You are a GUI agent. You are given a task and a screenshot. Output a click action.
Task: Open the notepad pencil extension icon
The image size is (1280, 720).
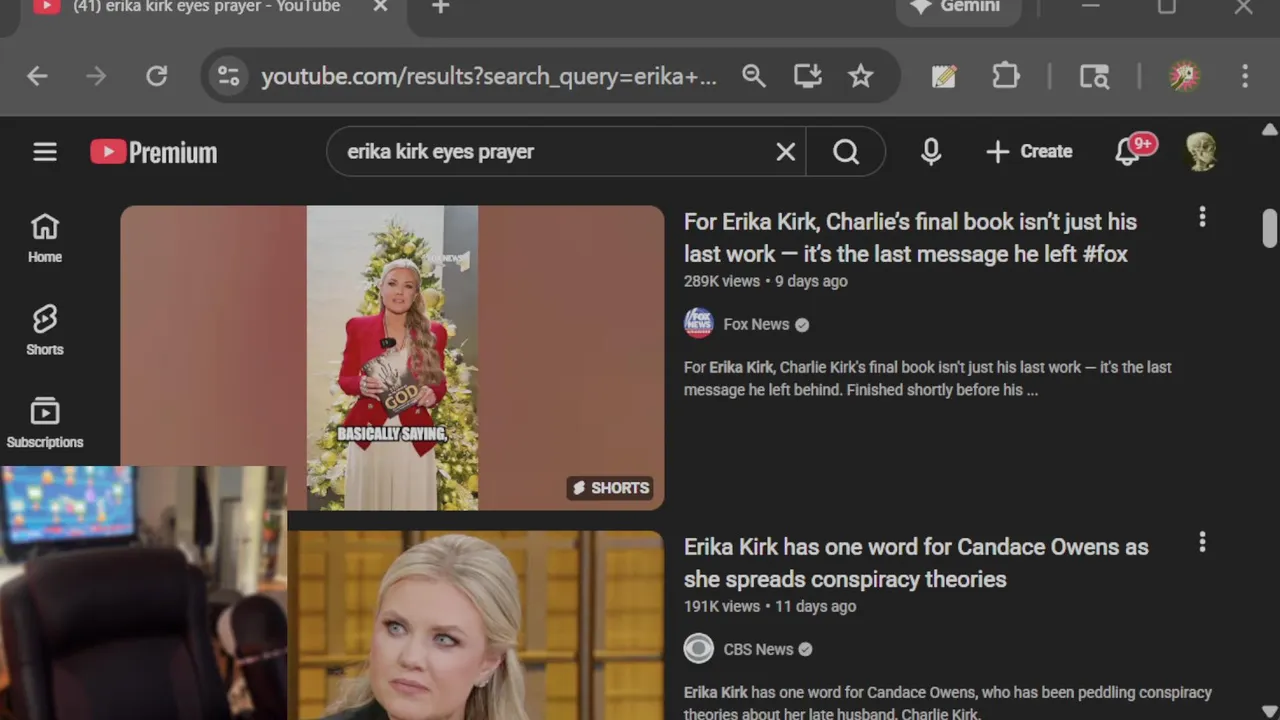(x=943, y=76)
